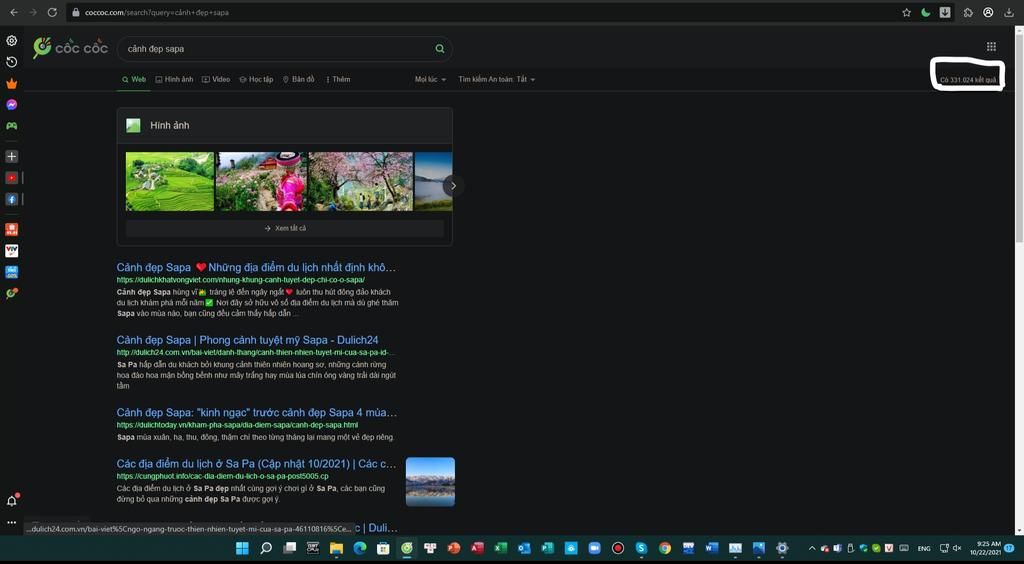The width and height of the screenshot is (1024, 564).
Task: Click the address bar URL
Action: [157, 12]
